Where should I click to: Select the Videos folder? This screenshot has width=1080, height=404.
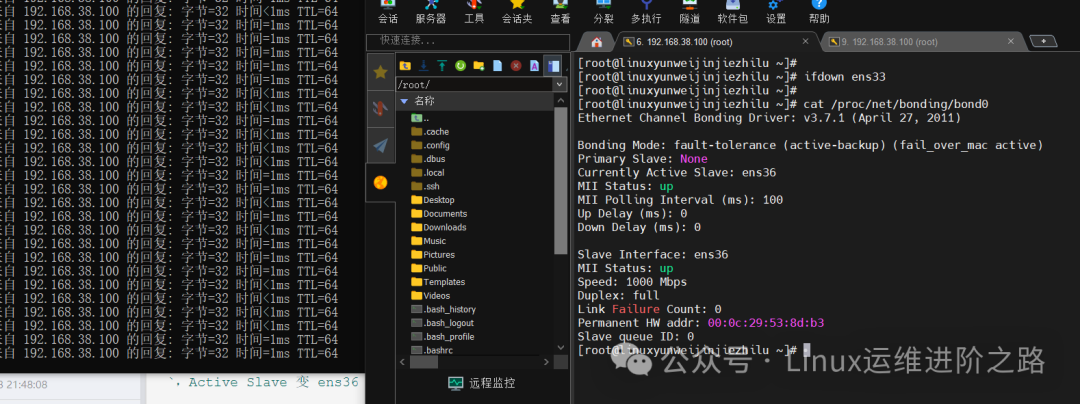tap(430, 296)
